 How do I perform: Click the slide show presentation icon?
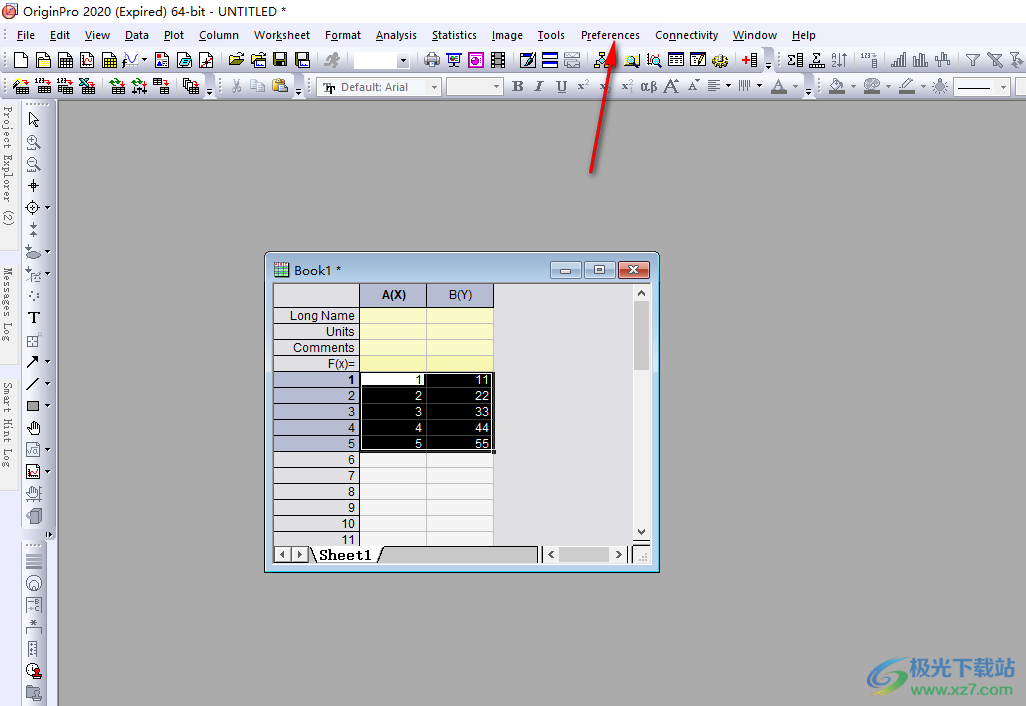coord(454,60)
